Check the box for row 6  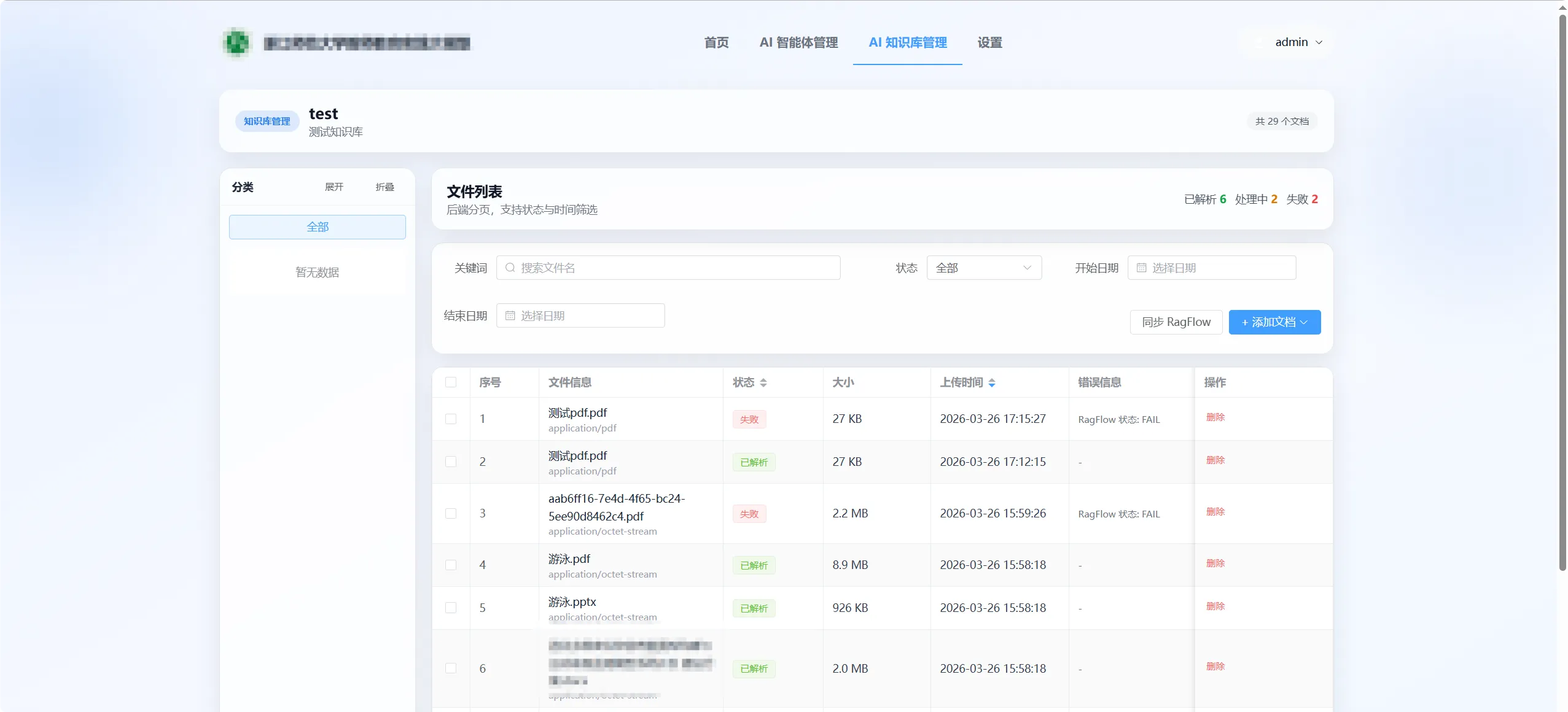coord(451,668)
